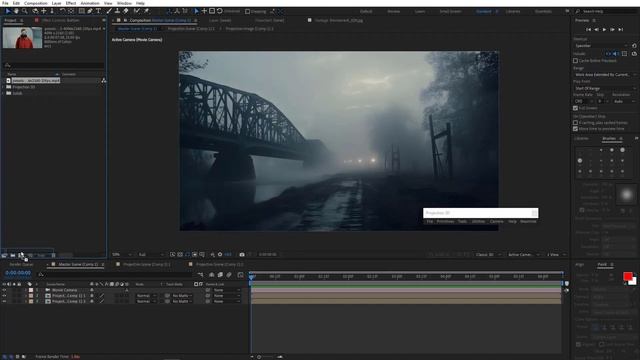Screen dimensions: 640x360
Task: Hide the third timeline layer
Action: click(4, 301)
